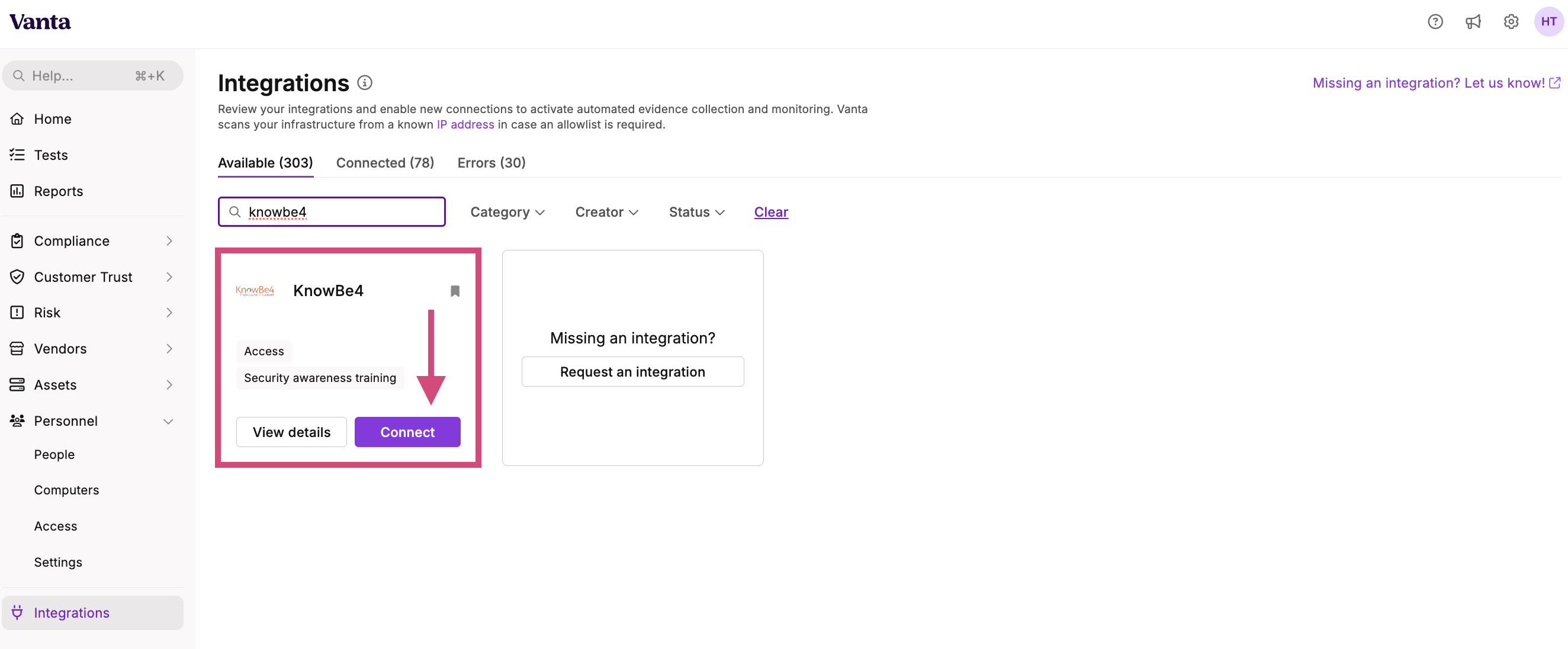Collapse the Personnel section chevron

coord(169,421)
